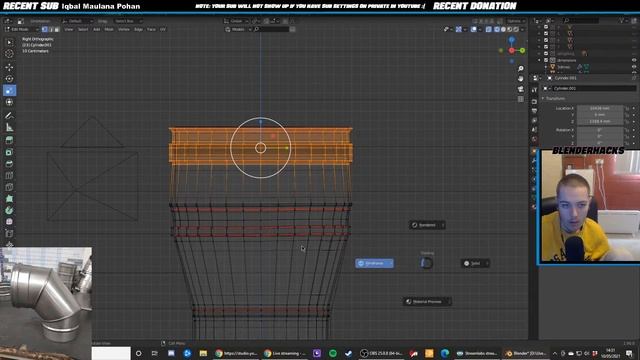Screen dimensions: 640x360
Task: Choose Material Preview in the pie menu
Action: click(x=427, y=302)
